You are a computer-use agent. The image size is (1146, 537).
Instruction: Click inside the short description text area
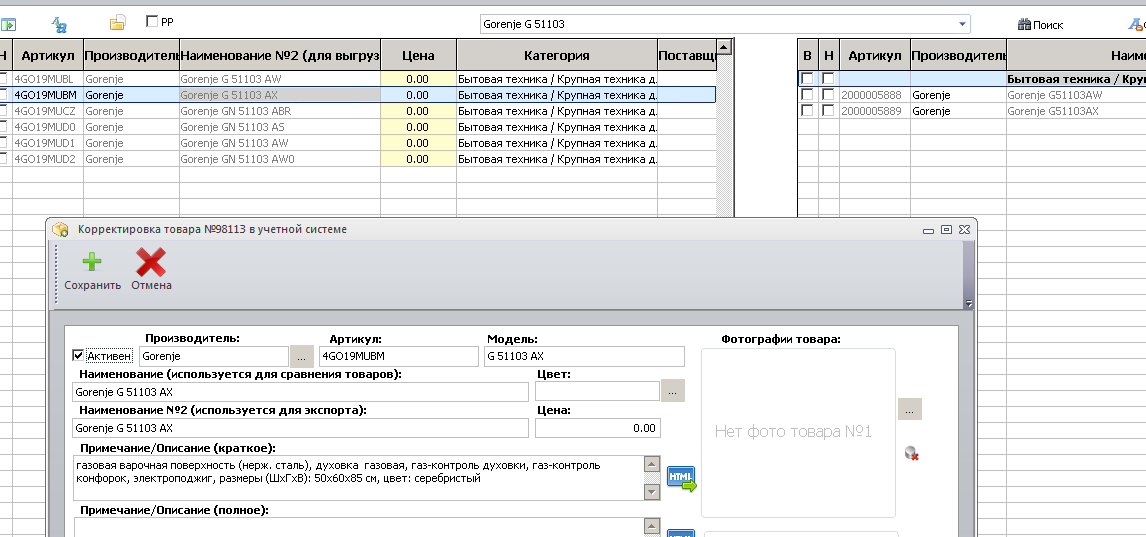coord(359,479)
